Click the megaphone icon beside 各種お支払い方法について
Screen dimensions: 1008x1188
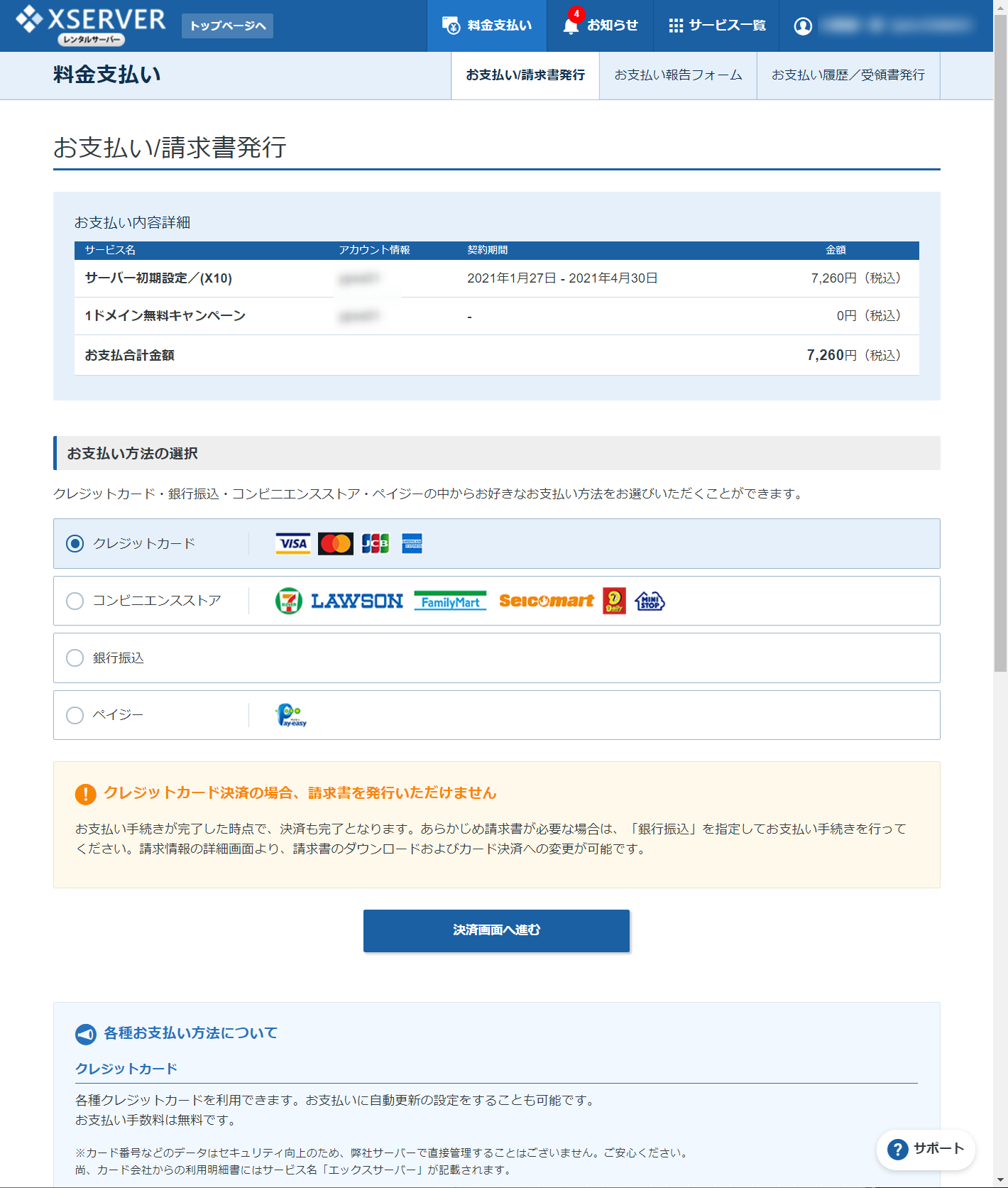tap(85, 1034)
